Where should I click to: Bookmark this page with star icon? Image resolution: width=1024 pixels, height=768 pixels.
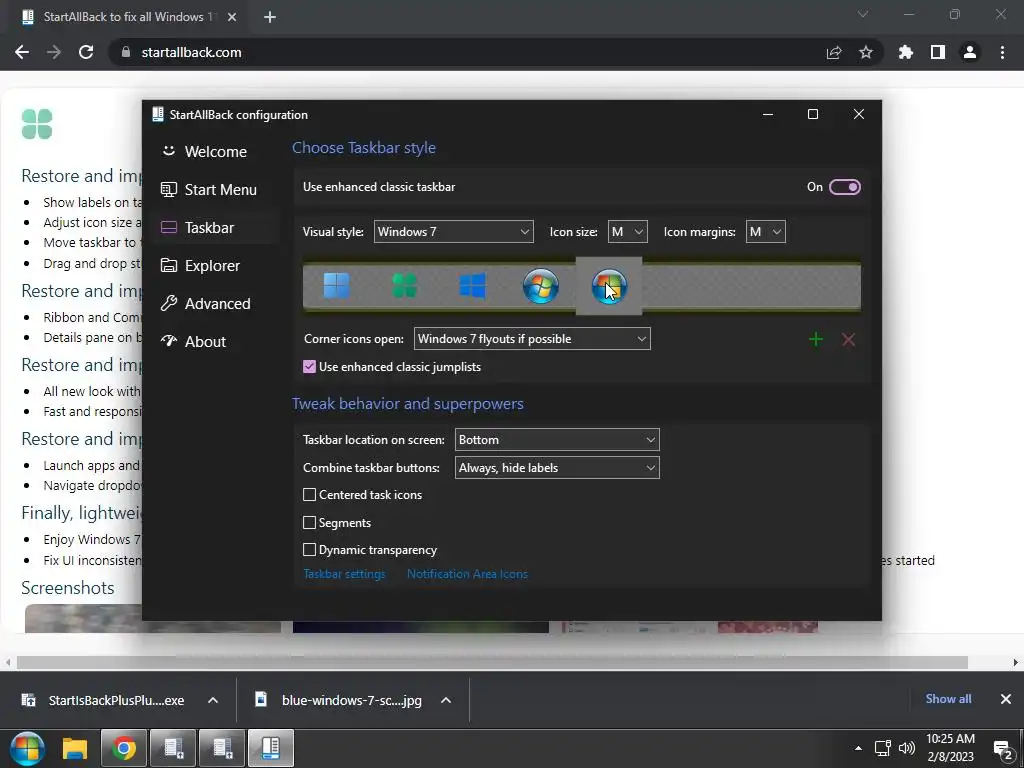point(866,52)
